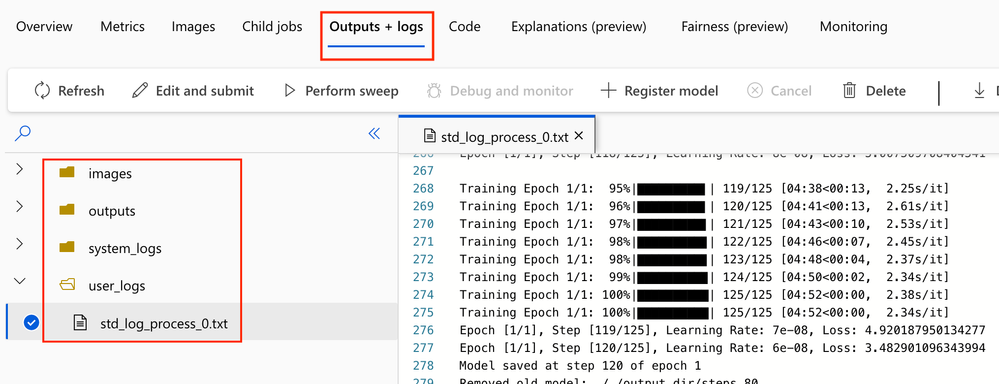Click the Delete label in toolbar

tap(886, 91)
